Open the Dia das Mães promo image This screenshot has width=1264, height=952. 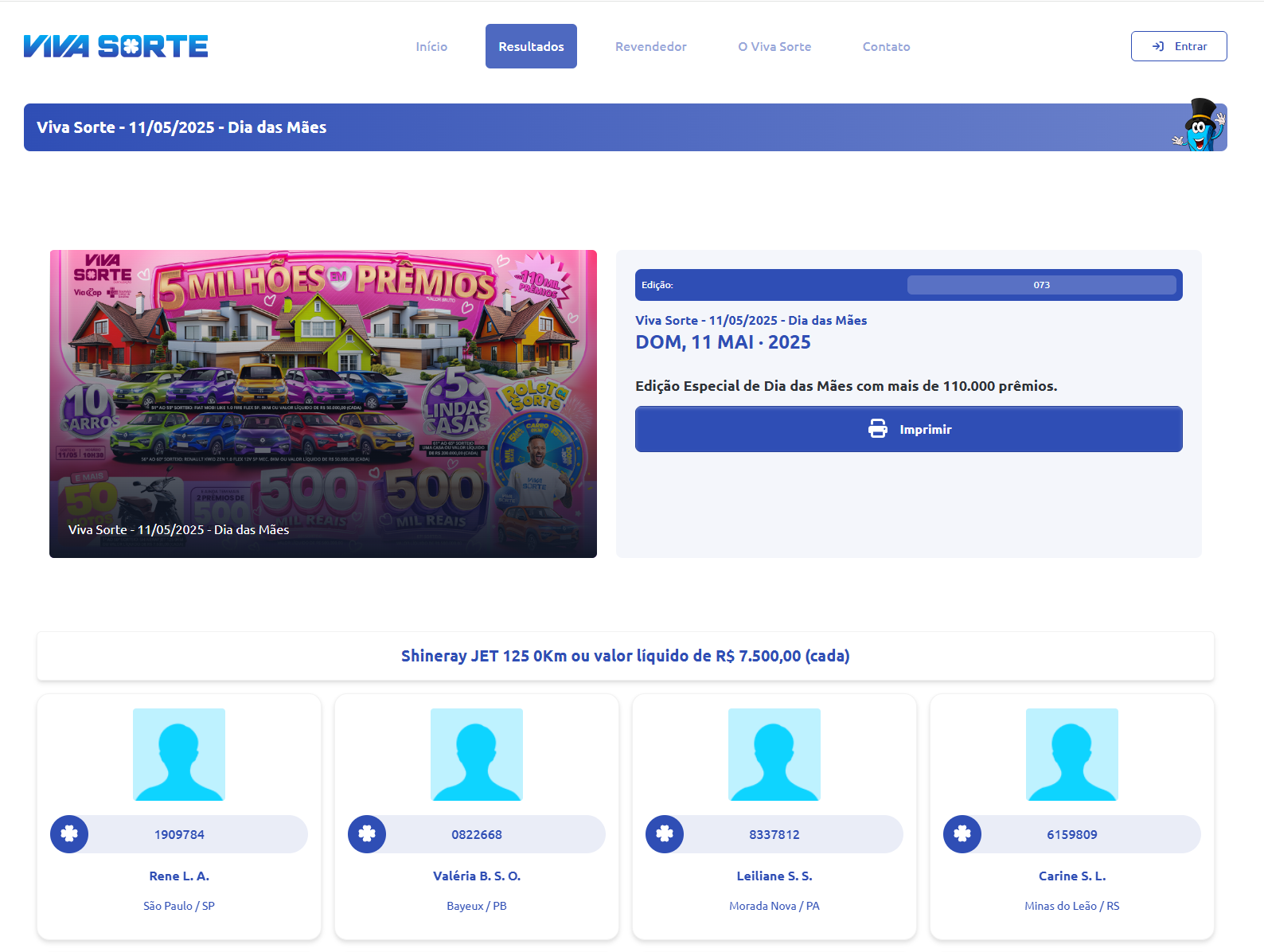click(x=323, y=404)
